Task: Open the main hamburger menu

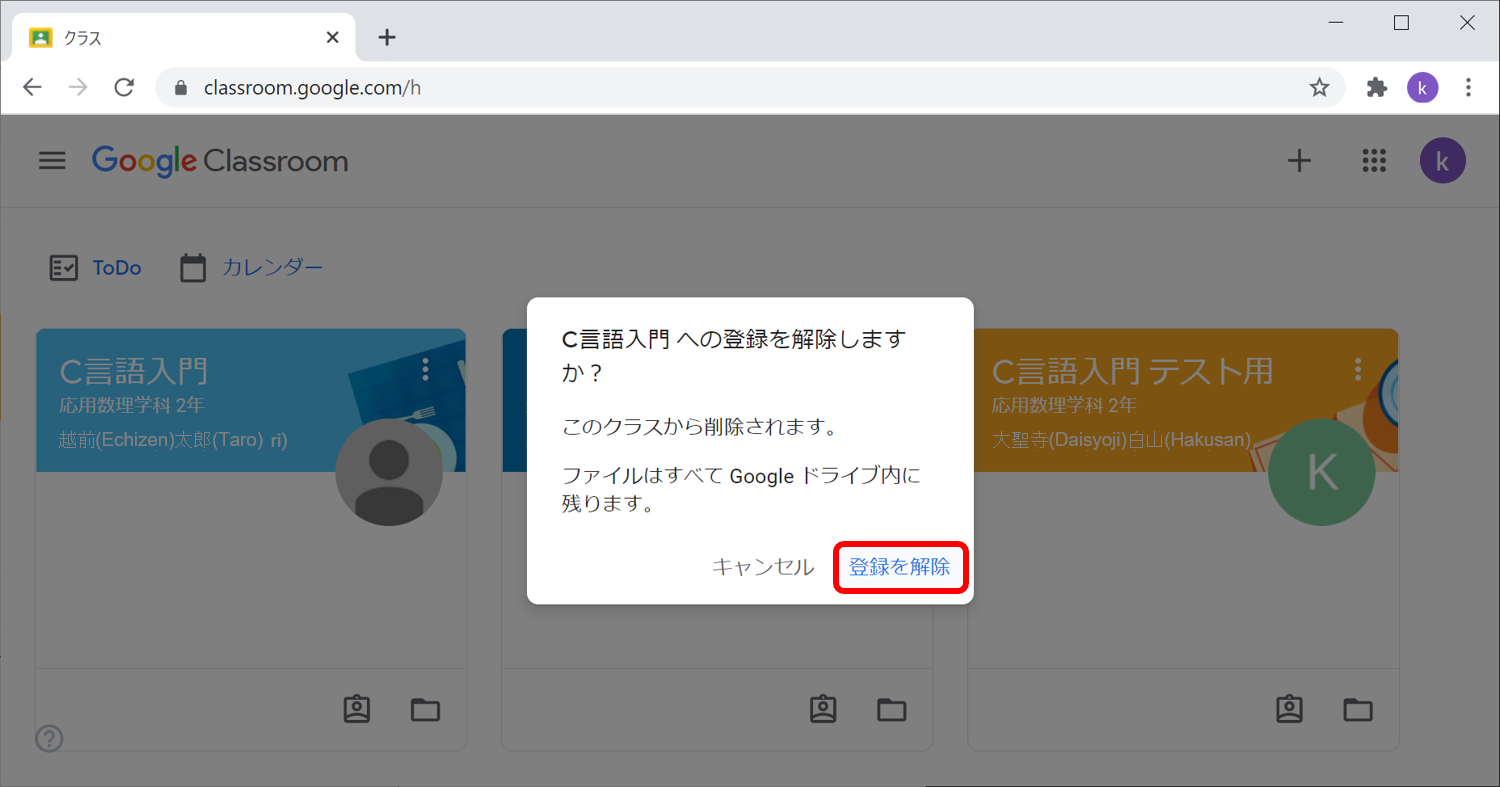Action: pyautogui.click(x=52, y=161)
